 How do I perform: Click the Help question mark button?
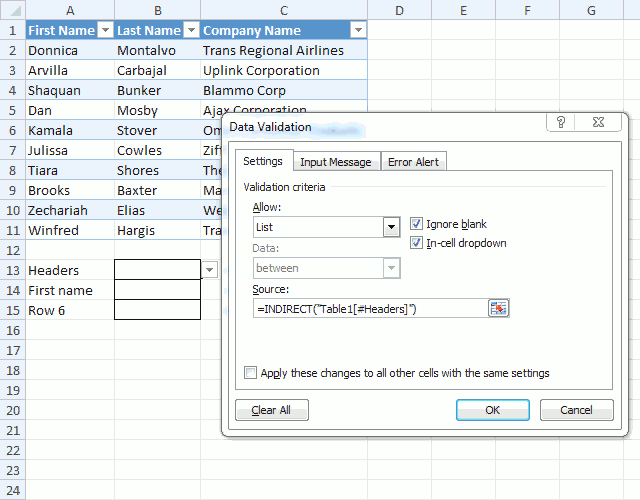tap(563, 123)
